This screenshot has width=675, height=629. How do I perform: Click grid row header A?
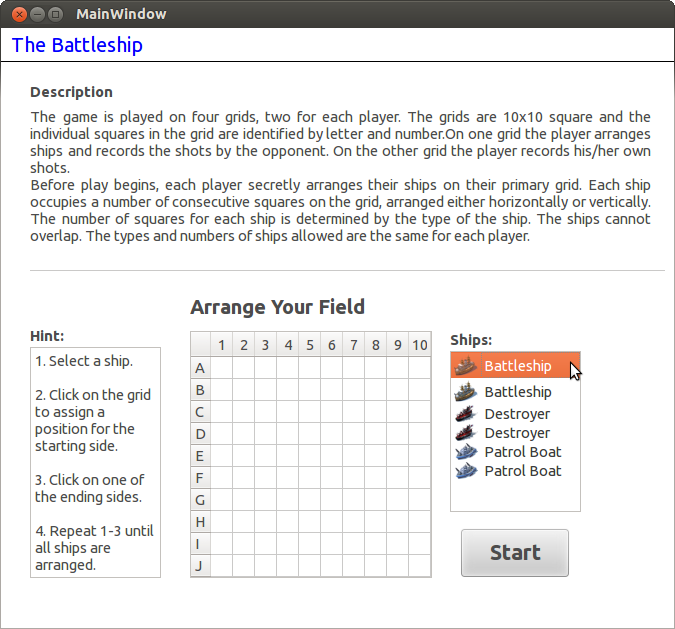(x=200, y=368)
